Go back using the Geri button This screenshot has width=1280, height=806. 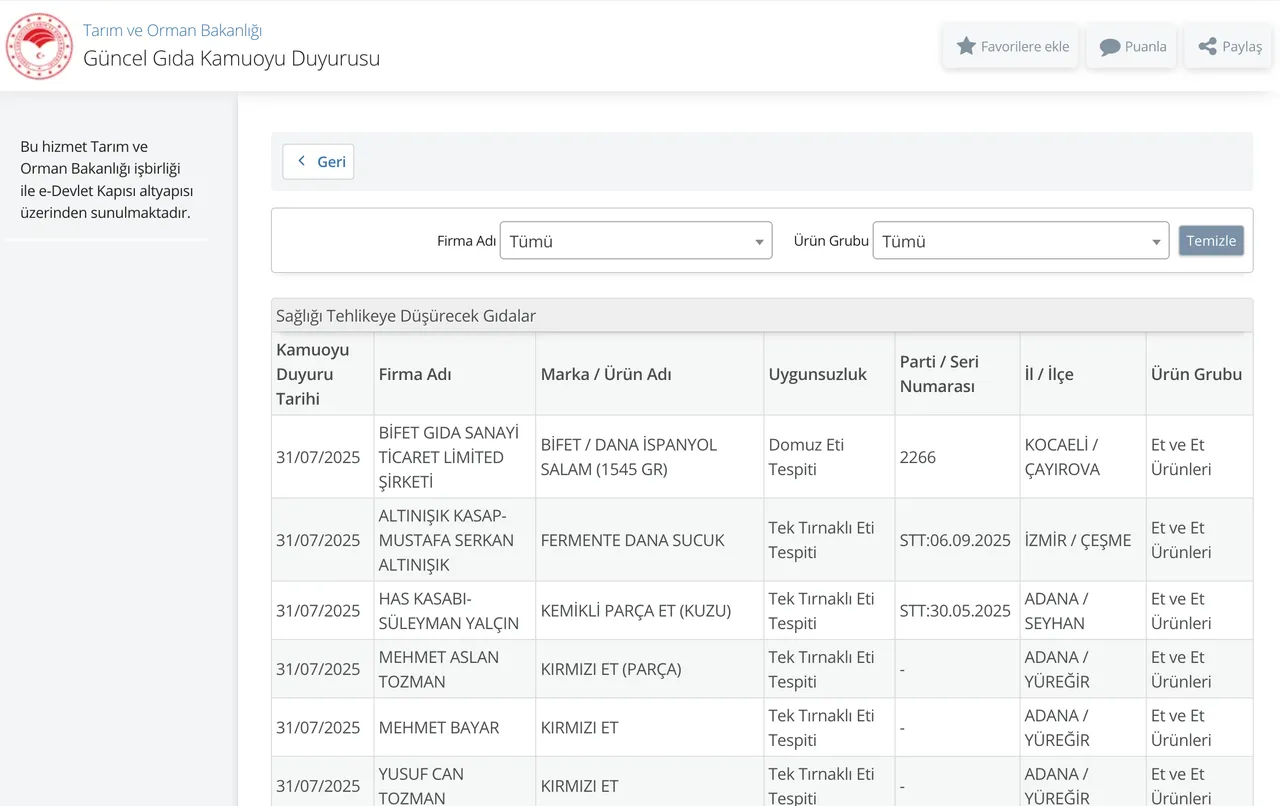318,162
